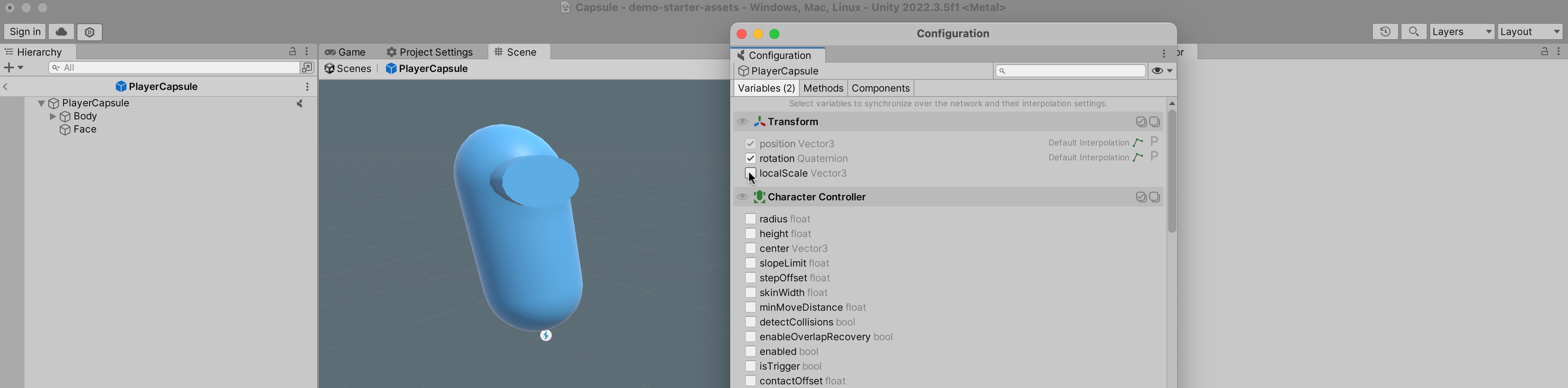1568x388 pixels.
Task: Click rotation interpolation curve icon
Action: pos(1137,158)
